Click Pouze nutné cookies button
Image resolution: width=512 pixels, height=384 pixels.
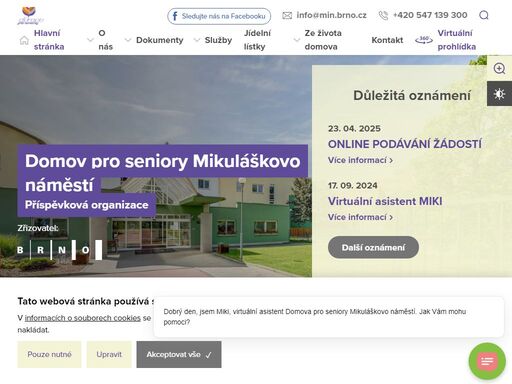point(49,354)
